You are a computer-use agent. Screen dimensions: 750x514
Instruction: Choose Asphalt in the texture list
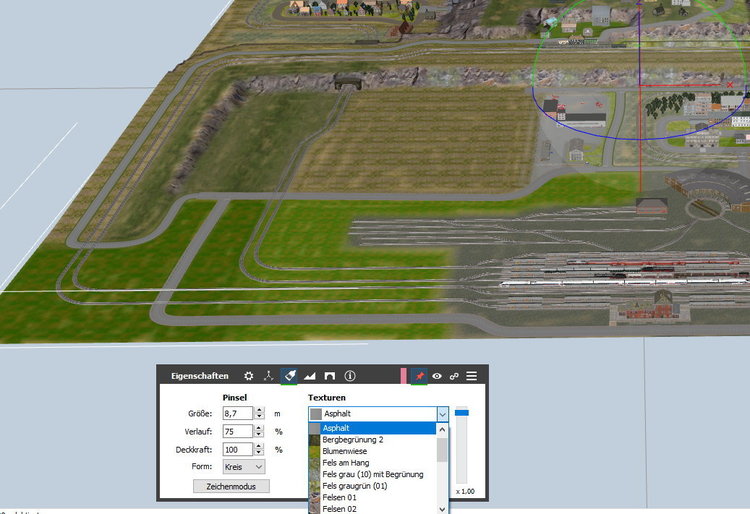(x=373, y=428)
